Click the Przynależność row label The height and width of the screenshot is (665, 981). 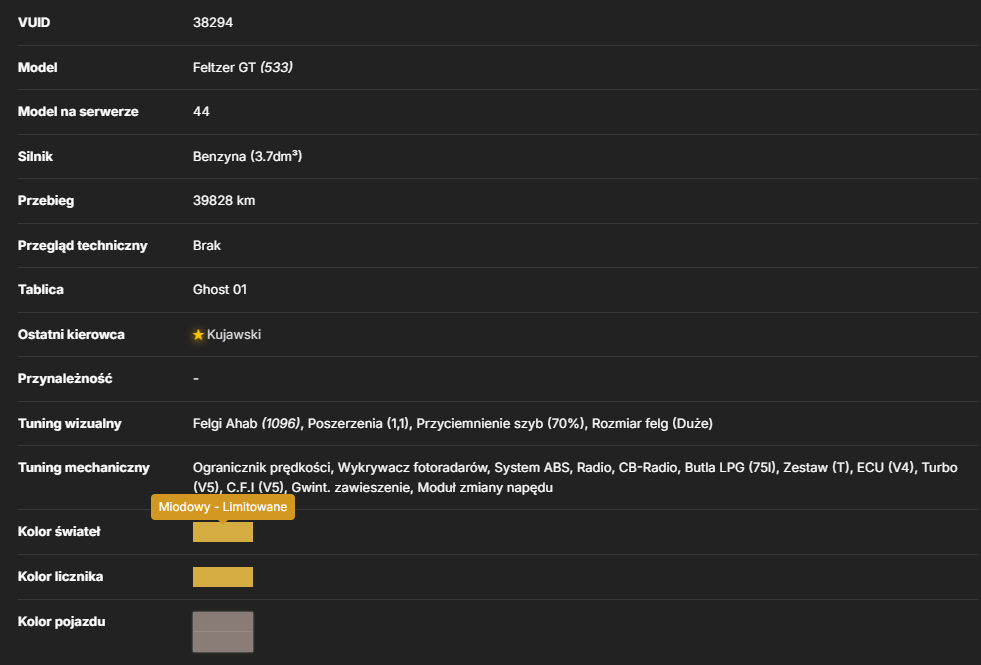(x=65, y=378)
